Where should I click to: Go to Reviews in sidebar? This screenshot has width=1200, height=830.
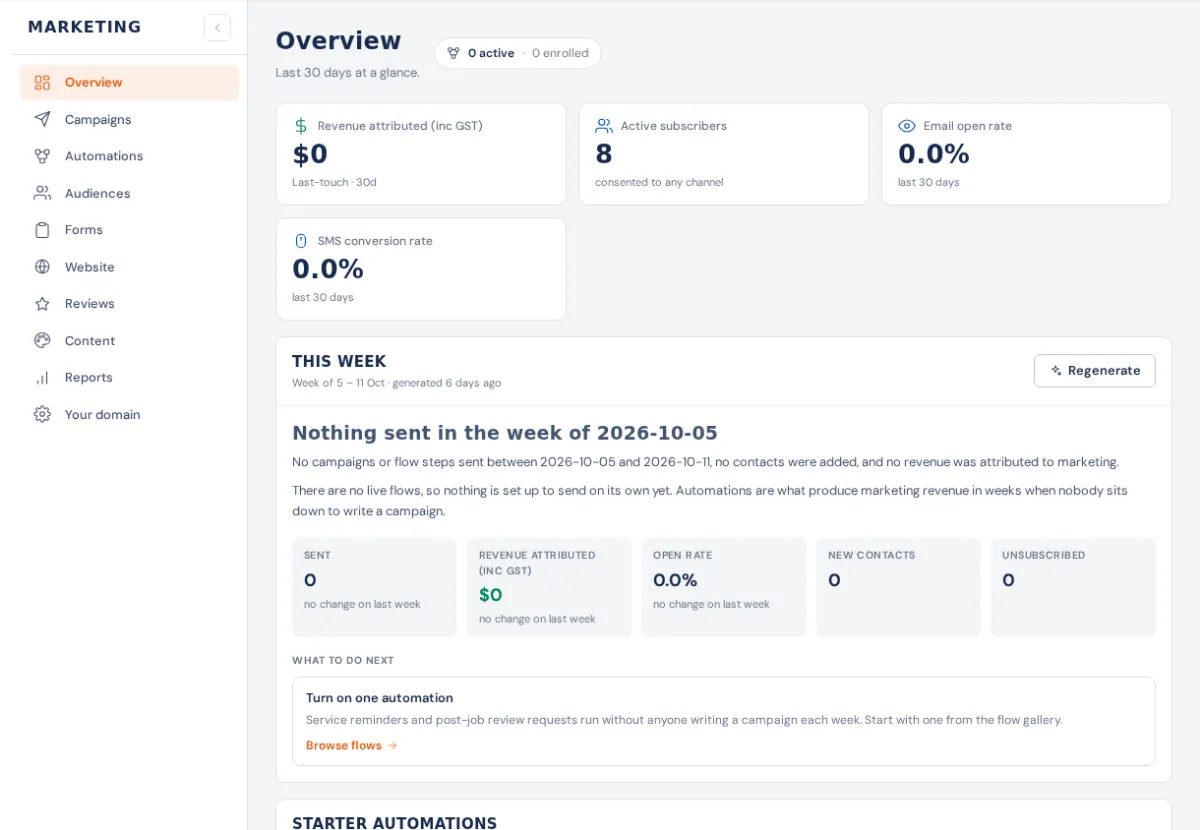(130, 304)
